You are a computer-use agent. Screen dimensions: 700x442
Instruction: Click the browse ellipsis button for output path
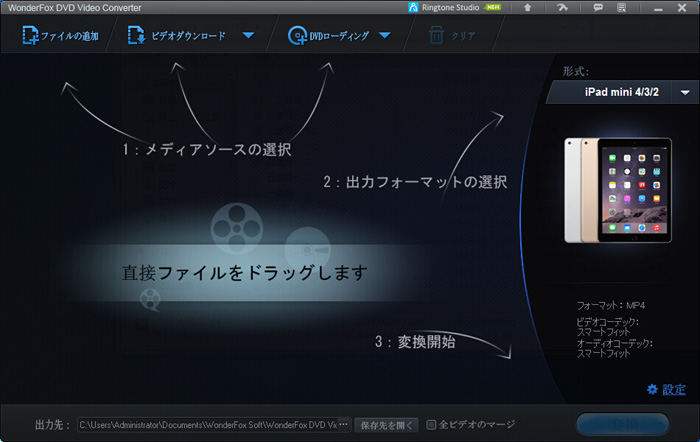click(344, 425)
